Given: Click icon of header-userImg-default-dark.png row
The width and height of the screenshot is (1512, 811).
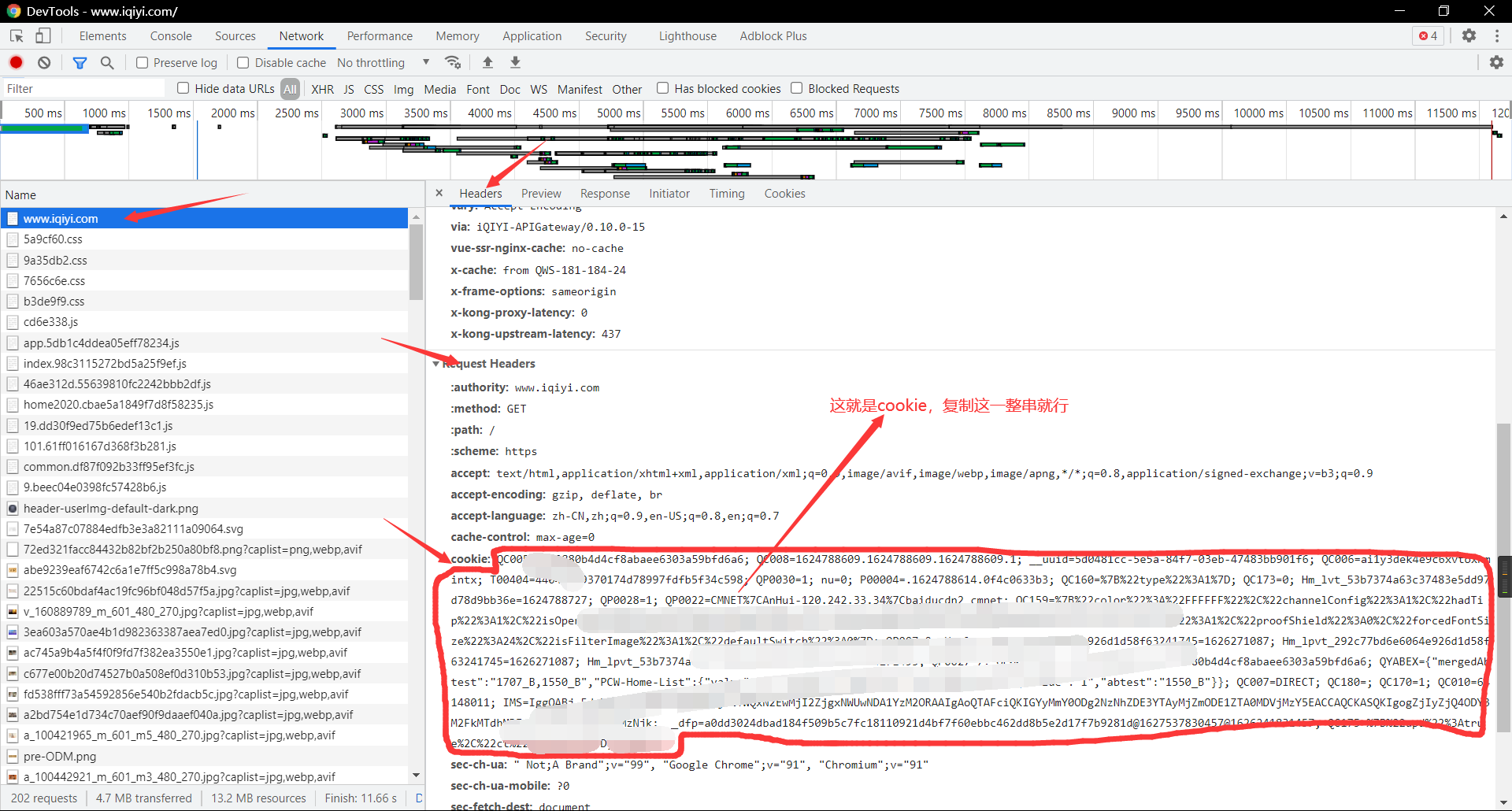Looking at the screenshot, I should pos(13,508).
